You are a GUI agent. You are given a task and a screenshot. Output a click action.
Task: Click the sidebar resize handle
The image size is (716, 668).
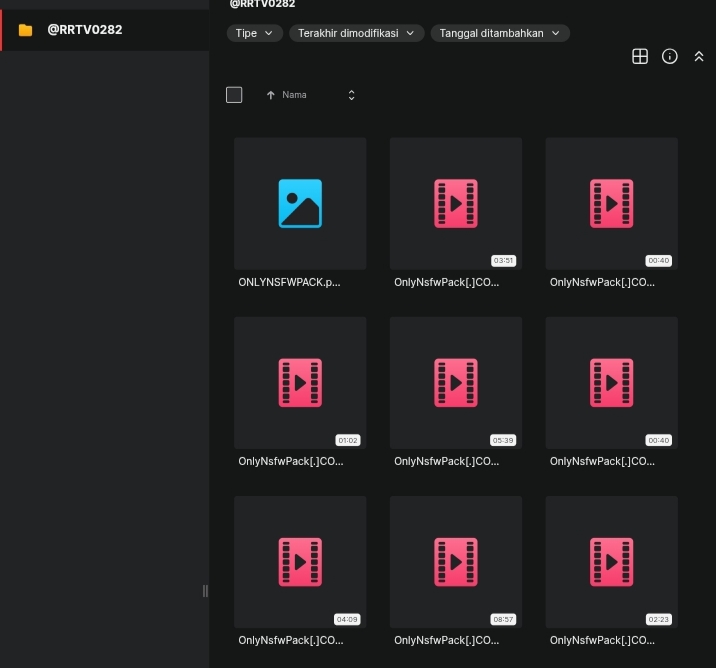click(205, 591)
